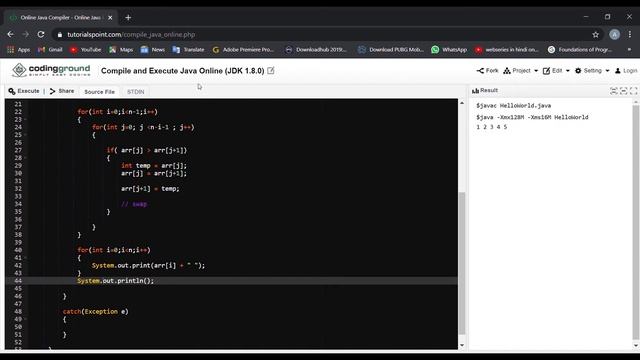
Task: Click System.out.print line 42 in editor
Action: tap(148, 265)
